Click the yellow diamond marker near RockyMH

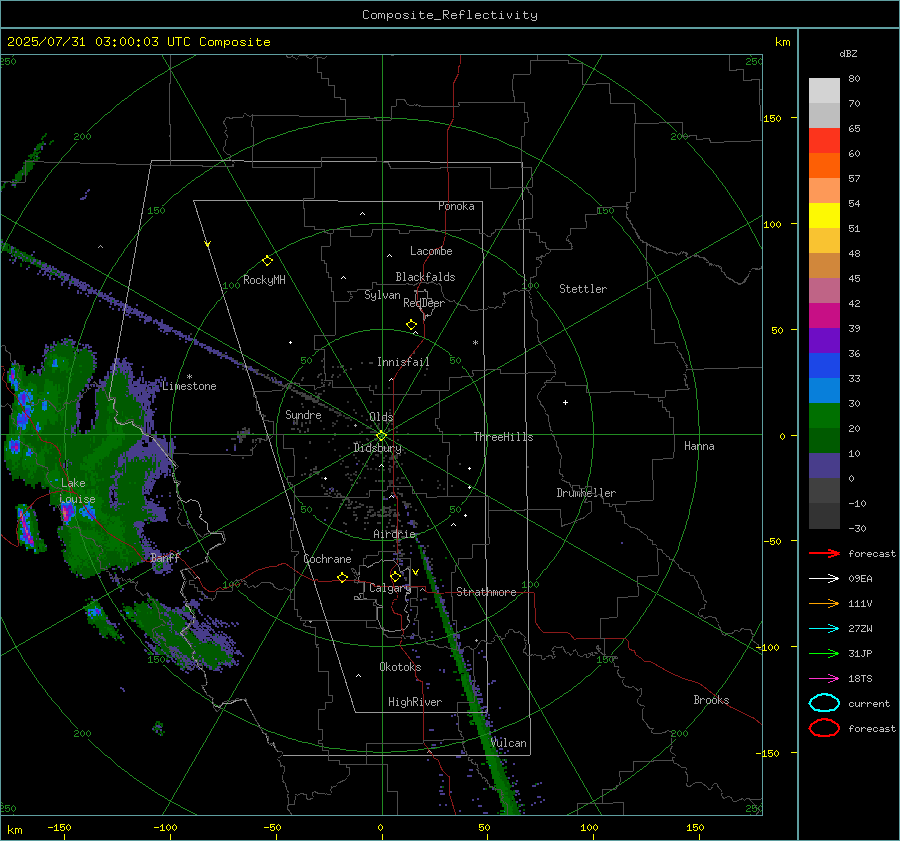[x=267, y=261]
